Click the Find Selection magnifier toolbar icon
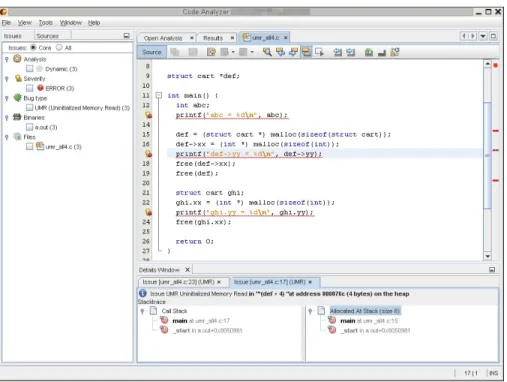The height and width of the screenshot is (382, 507). 267,52
